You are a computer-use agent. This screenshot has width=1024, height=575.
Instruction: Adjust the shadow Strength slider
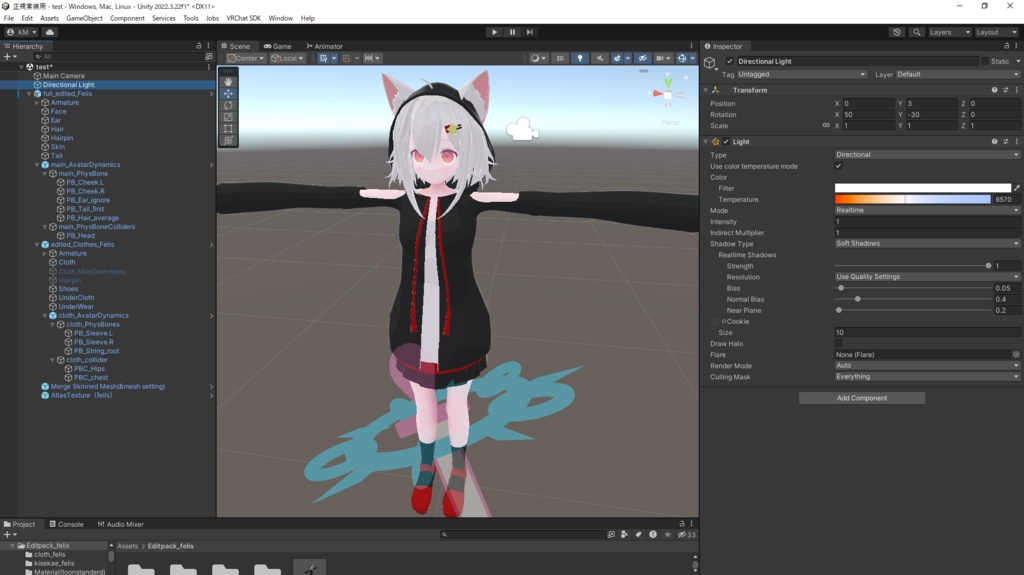click(913, 266)
